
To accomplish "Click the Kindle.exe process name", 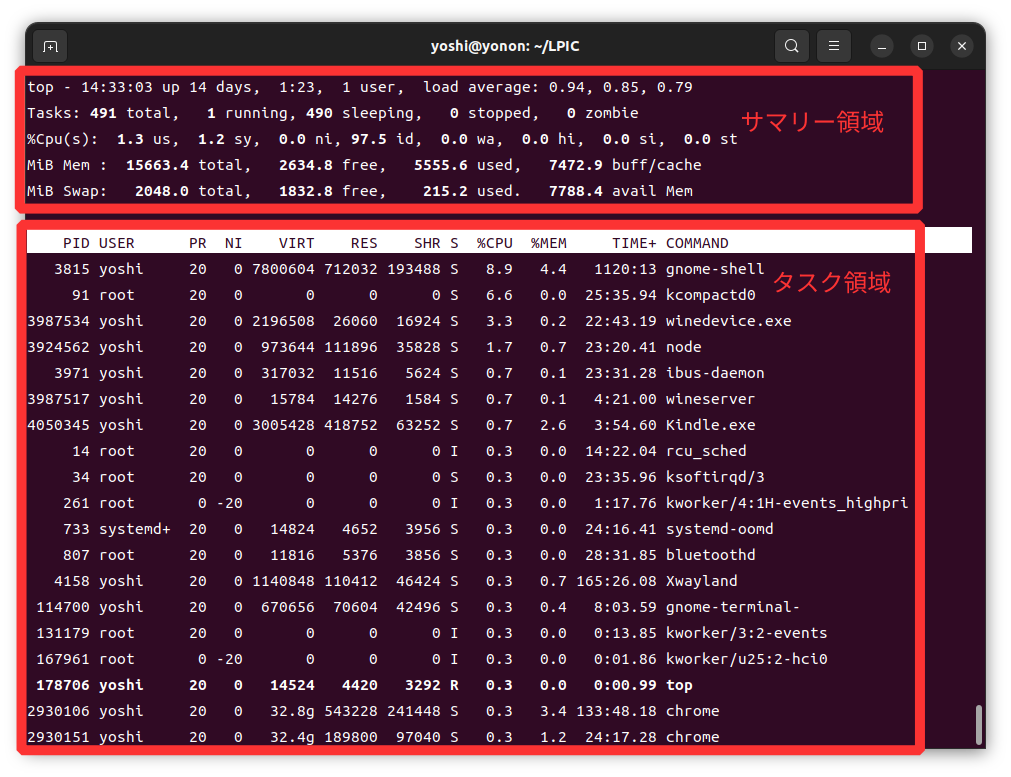I will 711,425.
